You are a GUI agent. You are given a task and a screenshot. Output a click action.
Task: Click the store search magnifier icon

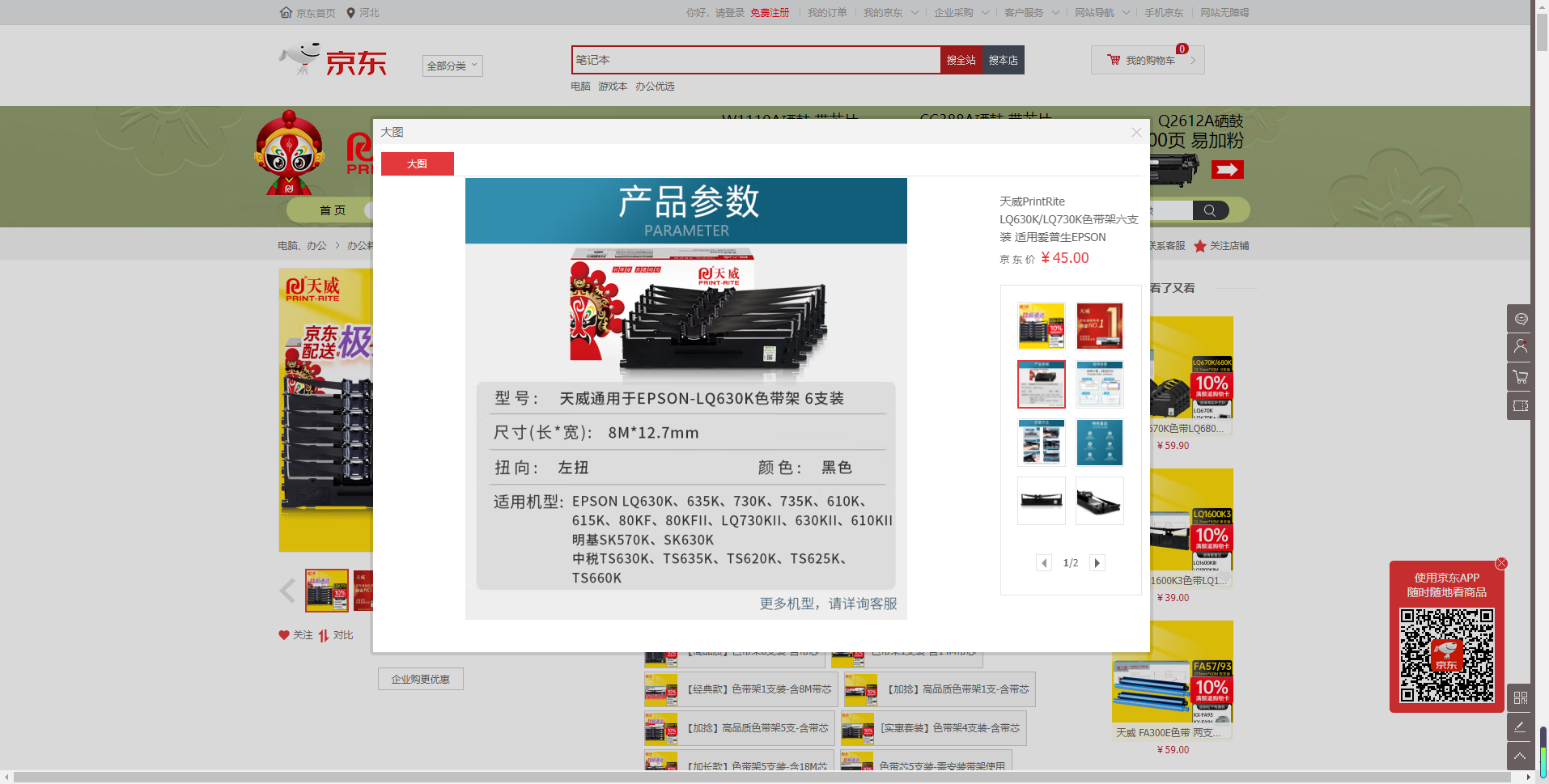[1210, 210]
